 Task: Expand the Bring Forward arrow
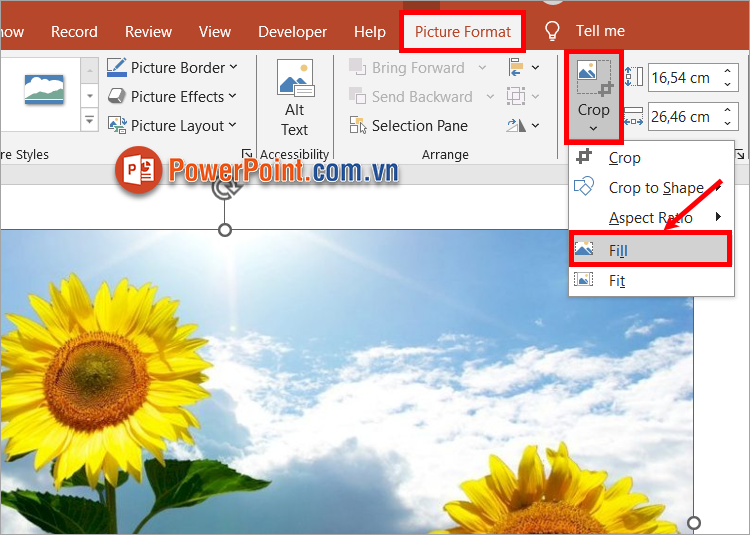pyautogui.click(x=482, y=67)
